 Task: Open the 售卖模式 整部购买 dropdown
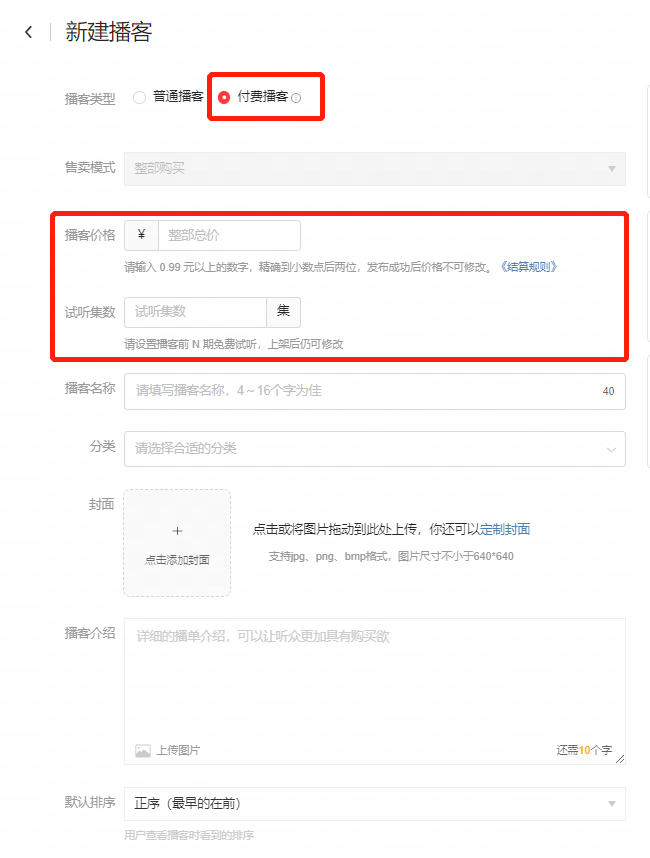374,168
